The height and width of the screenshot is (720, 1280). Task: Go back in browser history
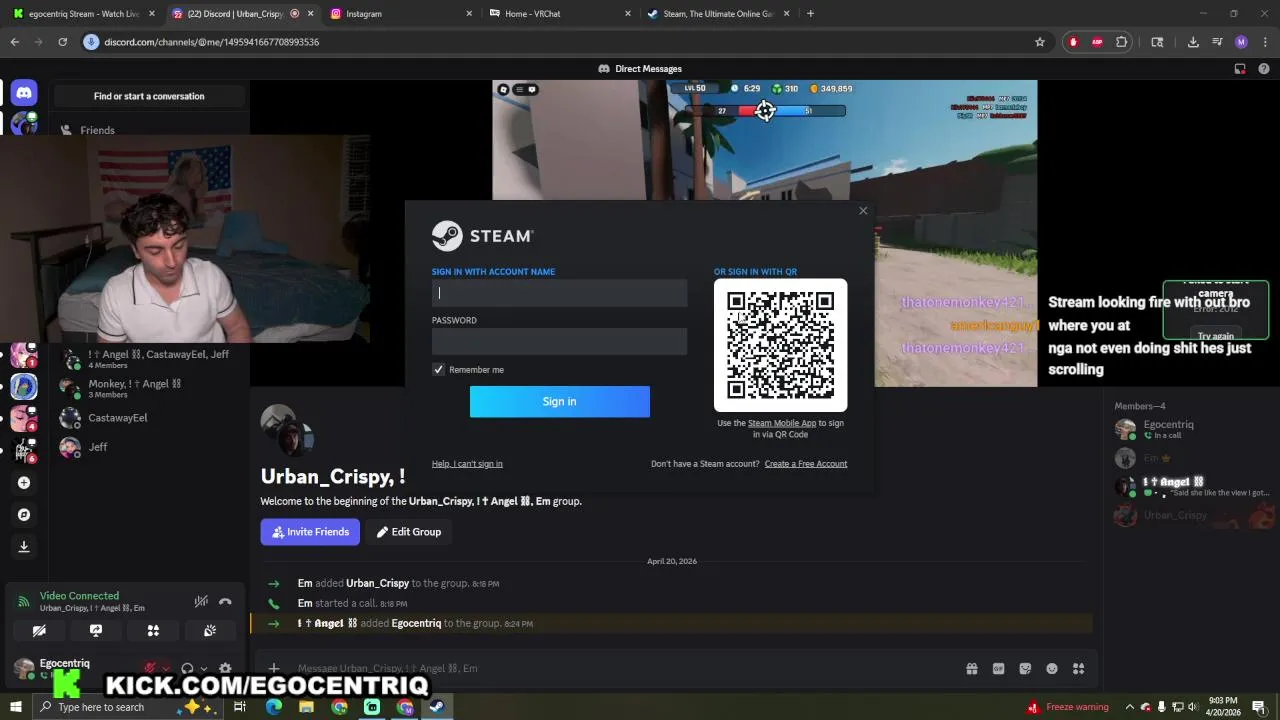14,42
